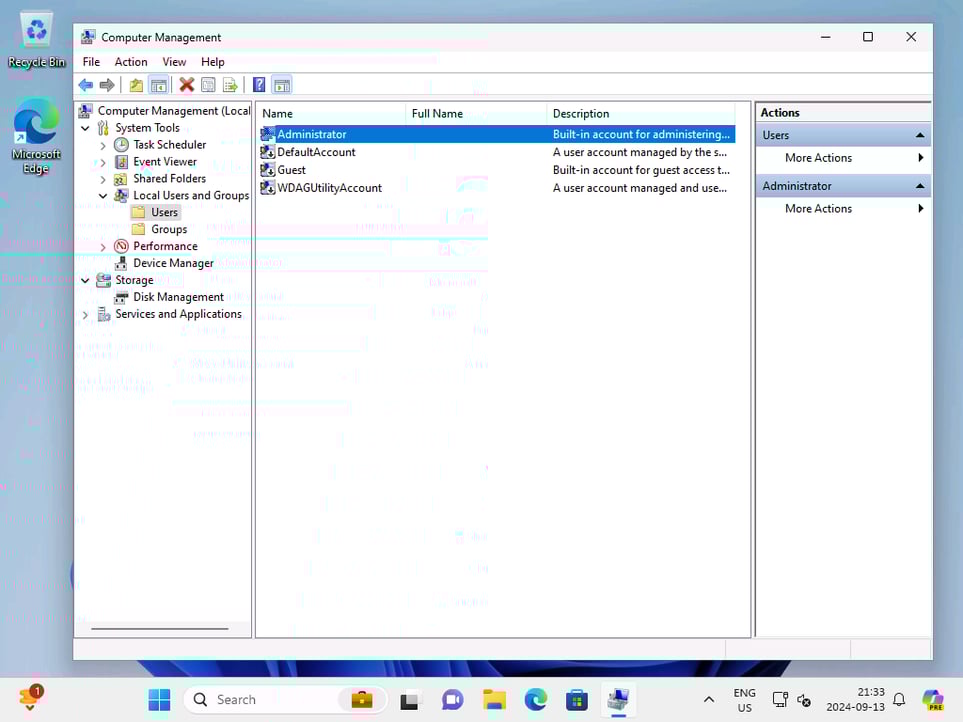Open the View menu
The width and height of the screenshot is (963, 722).
pos(174,61)
